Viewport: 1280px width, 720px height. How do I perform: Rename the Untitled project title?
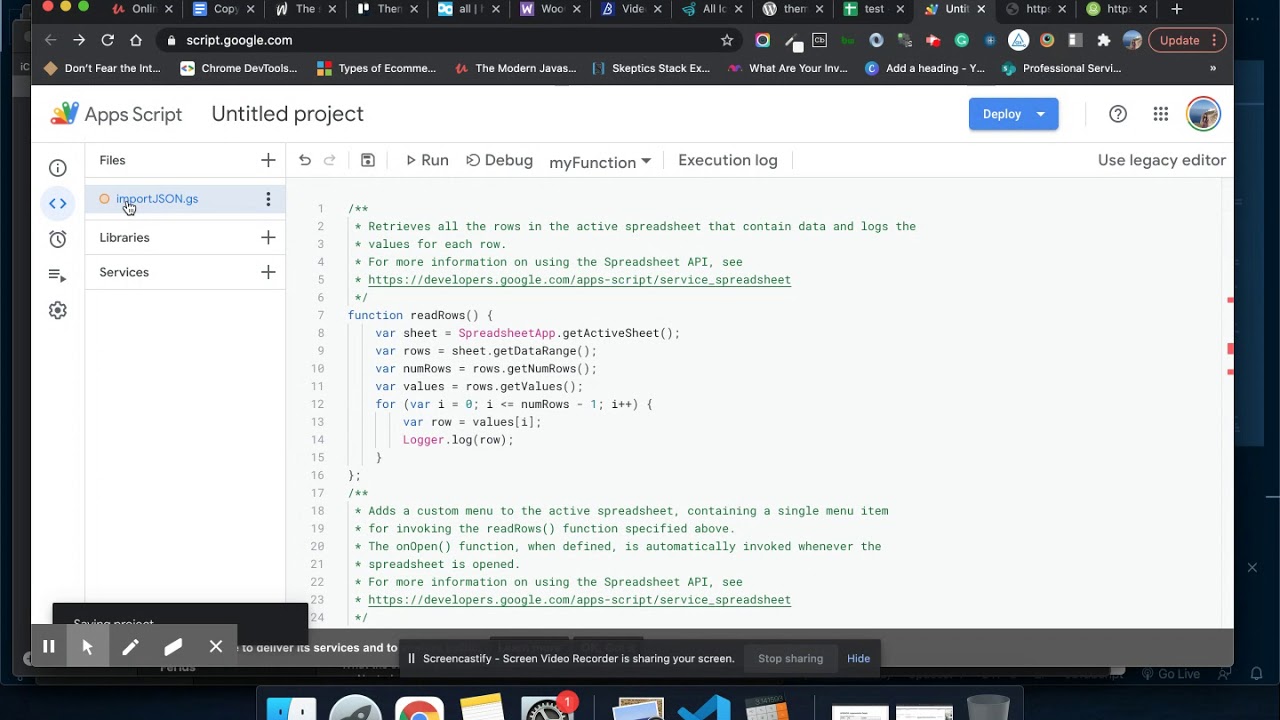click(x=287, y=114)
